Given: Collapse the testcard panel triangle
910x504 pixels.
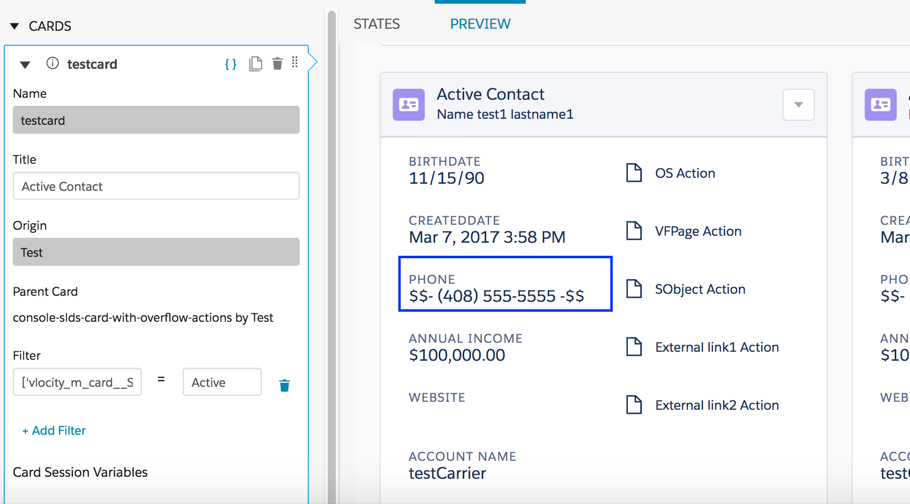Looking at the screenshot, I should coord(25,64).
